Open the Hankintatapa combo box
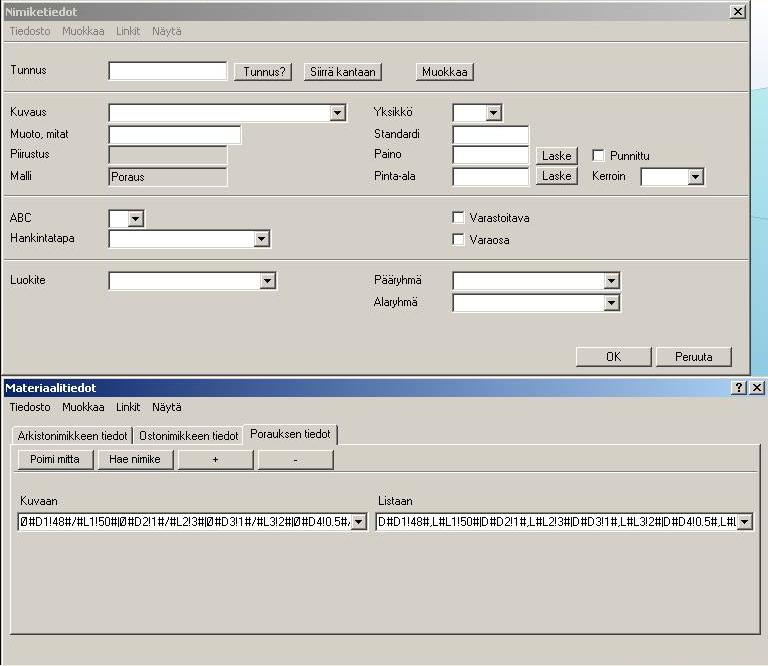The height and width of the screenshot is (666, 768). click(x=261, y=239)
